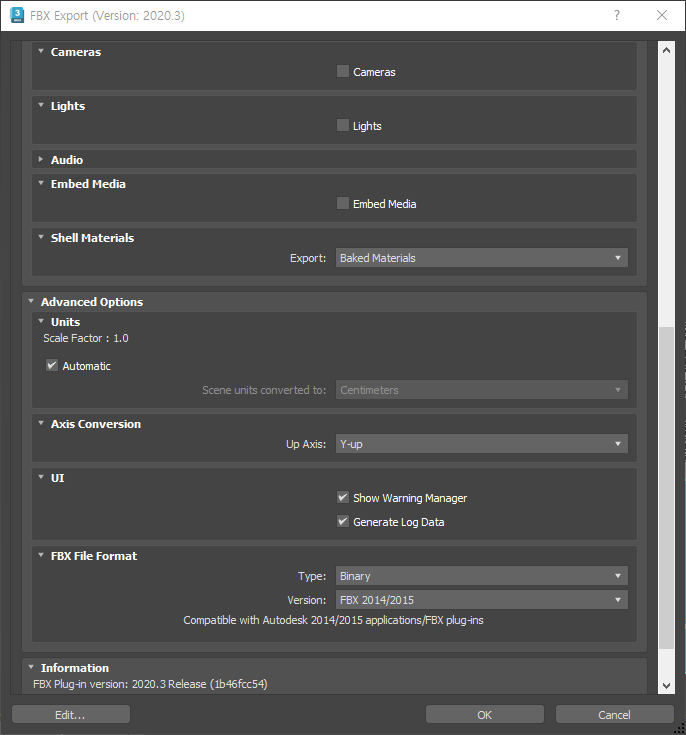The image size is (686, 735).
Task: Collapse the Lights section
Action: coord(41,105)
